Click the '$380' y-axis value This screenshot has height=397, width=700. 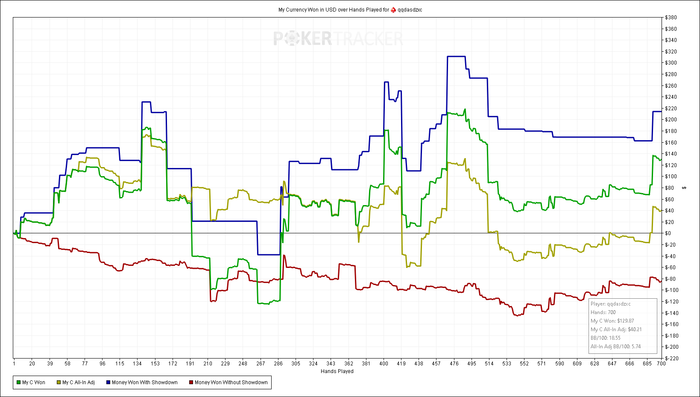point(671,18)
